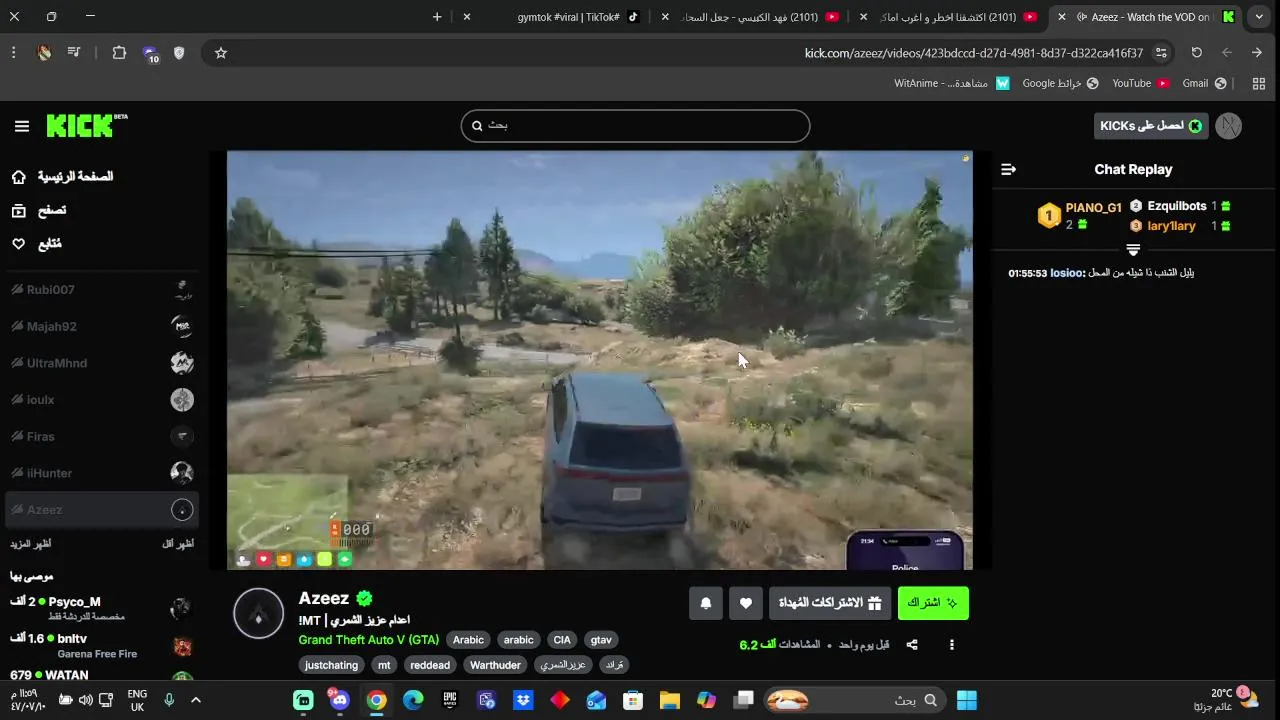1280x720 pixels.
Task: Open Microsoft Edge from taskbar
Action: [413, 700]
